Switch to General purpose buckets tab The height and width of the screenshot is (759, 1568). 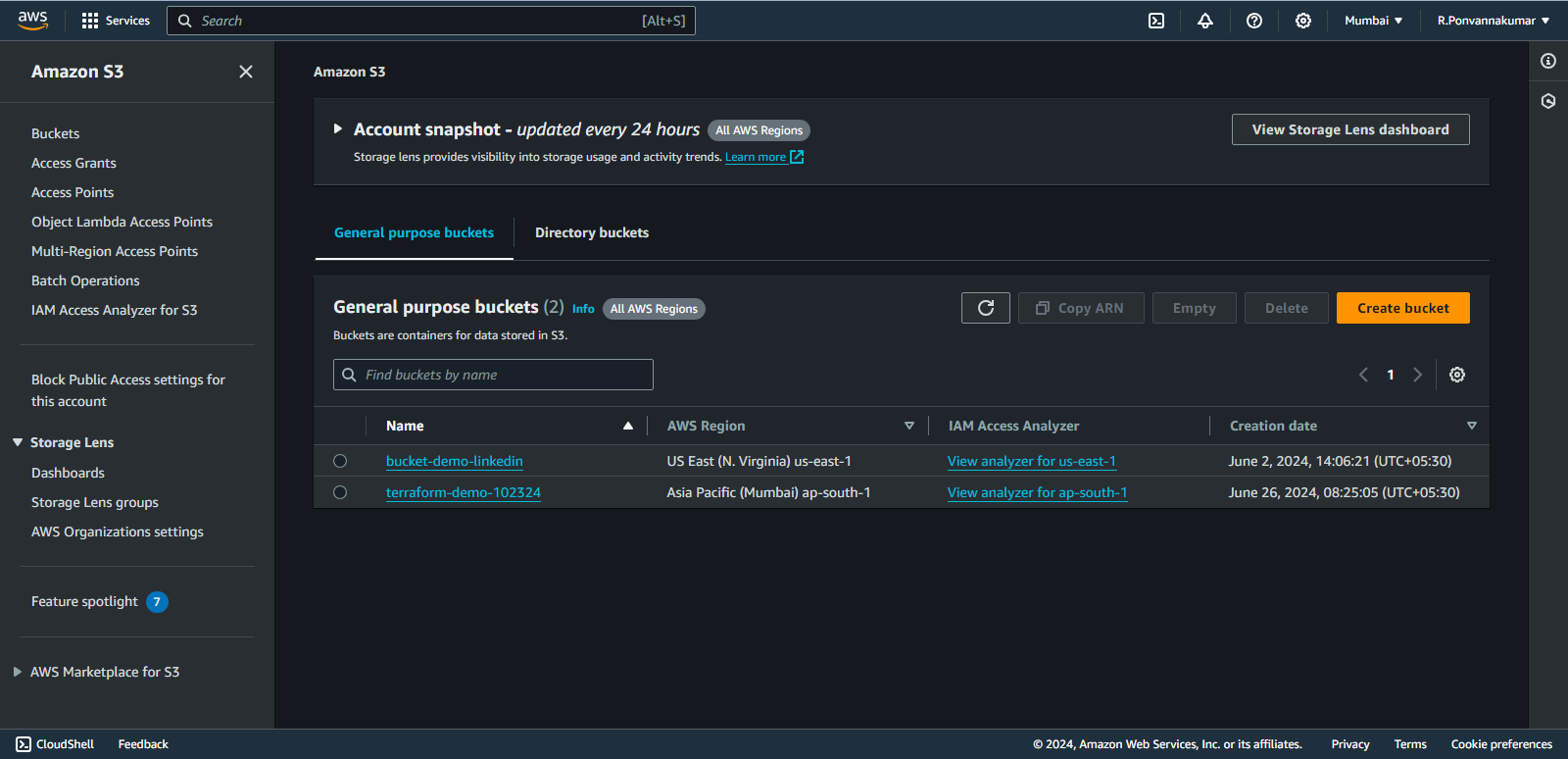point(414,233)
